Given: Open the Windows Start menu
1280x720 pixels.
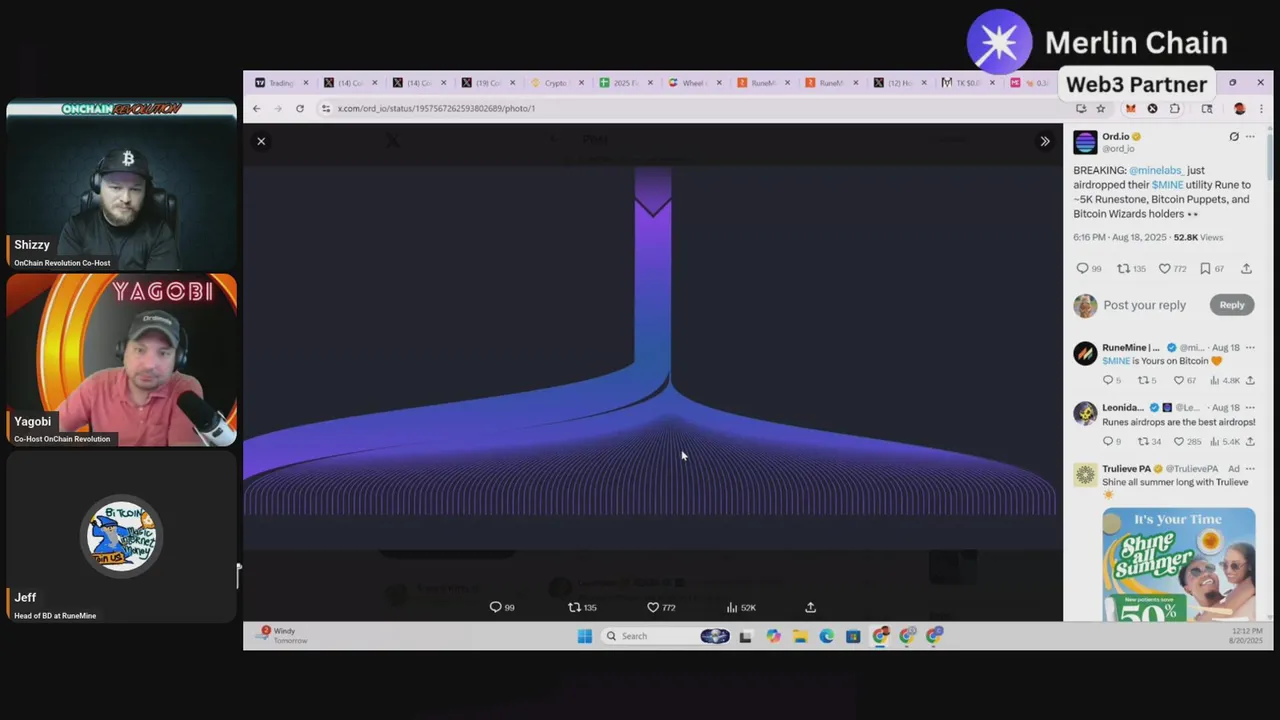Looking at the screenshot, I should (585, 636).
